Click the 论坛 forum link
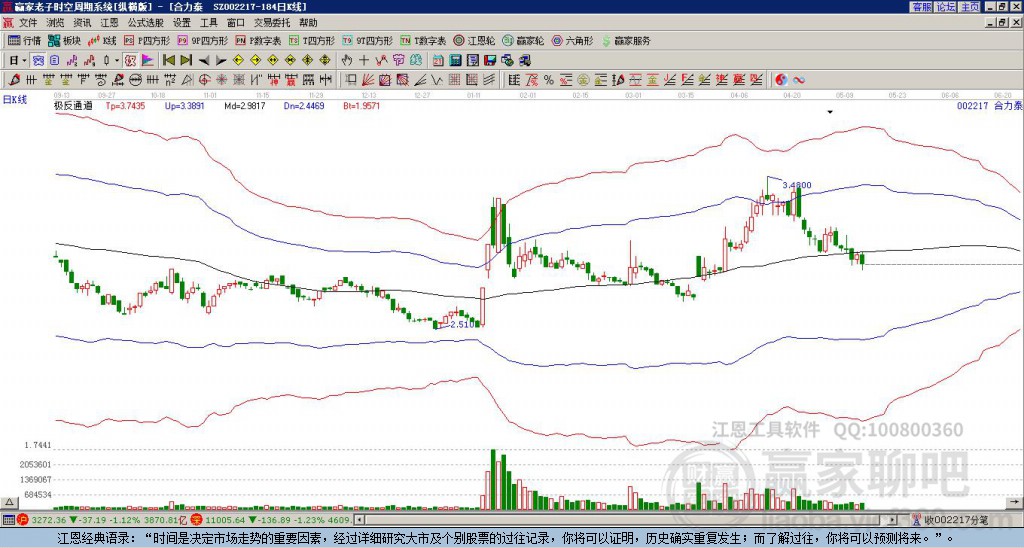The image size is (1024, 548). (x=945, y=7)
